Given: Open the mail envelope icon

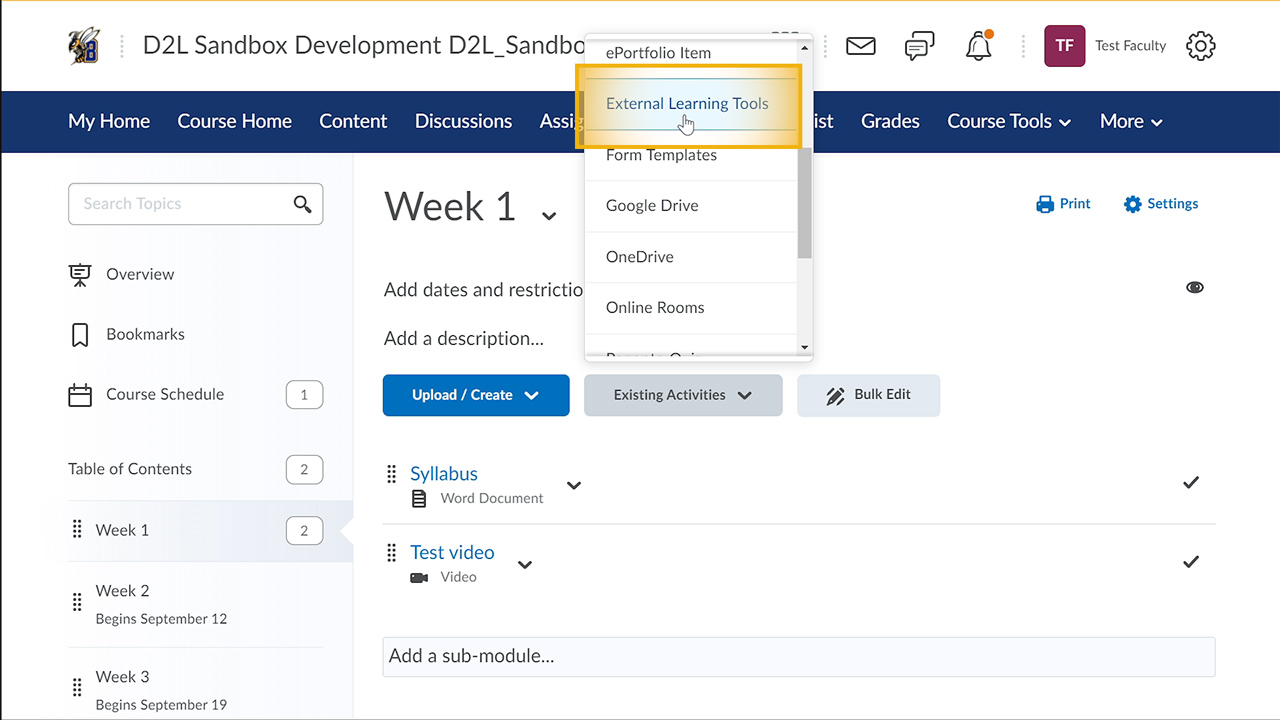Looking at the screenshot, I should (860, 46).
